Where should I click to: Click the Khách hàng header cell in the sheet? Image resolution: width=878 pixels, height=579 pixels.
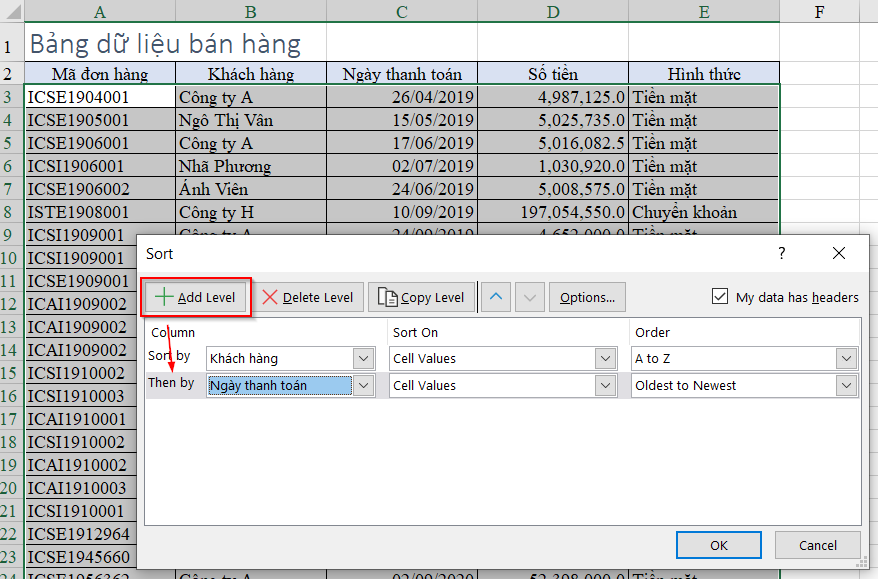click(x=251, y=73)
